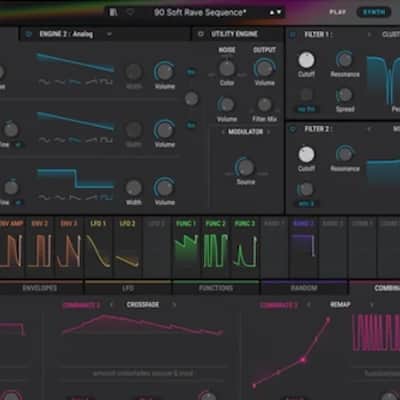Image resolution: width=400 pixels, height=400 pixels.
Task: Select square waveform for oscillator 3
Action: [x=106, y=198]
